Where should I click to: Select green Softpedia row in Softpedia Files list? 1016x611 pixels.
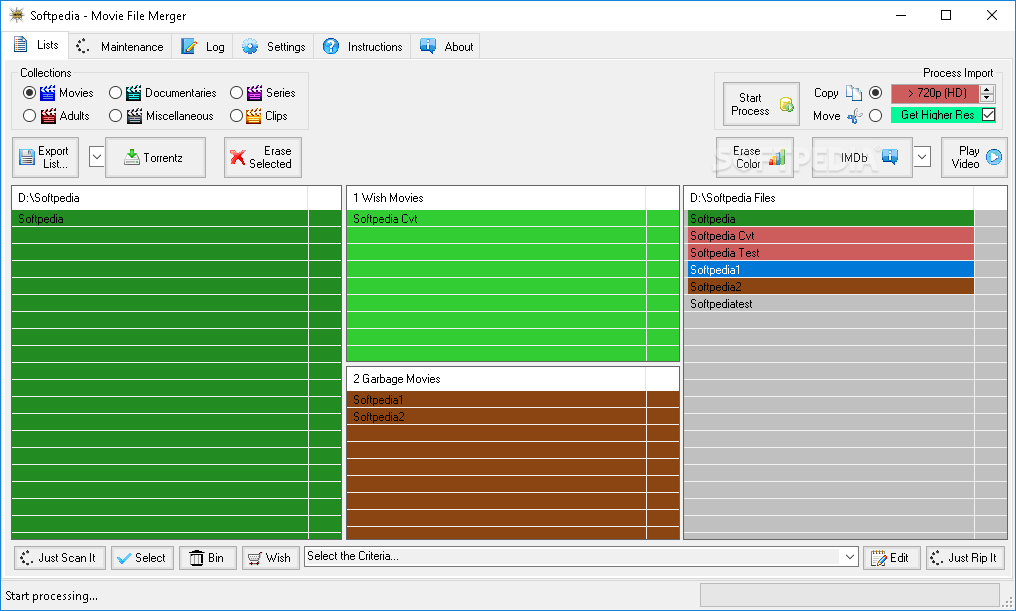(x=831, y=218)
